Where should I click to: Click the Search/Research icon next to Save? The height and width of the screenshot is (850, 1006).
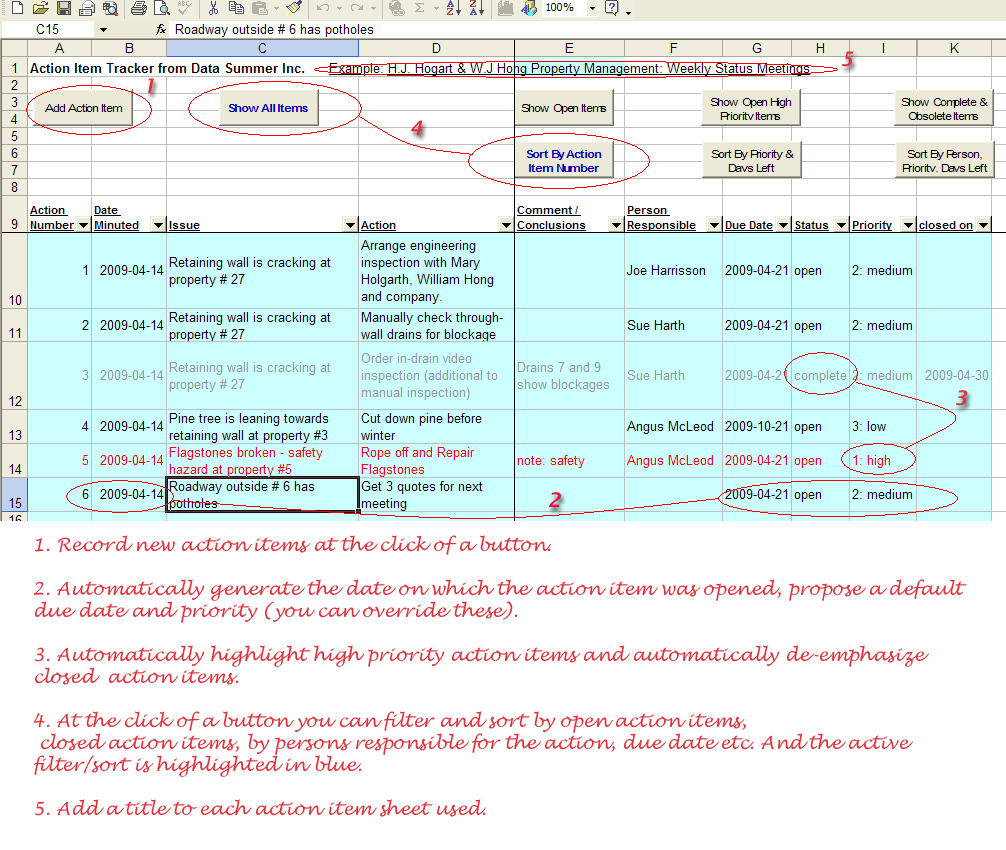110,8
